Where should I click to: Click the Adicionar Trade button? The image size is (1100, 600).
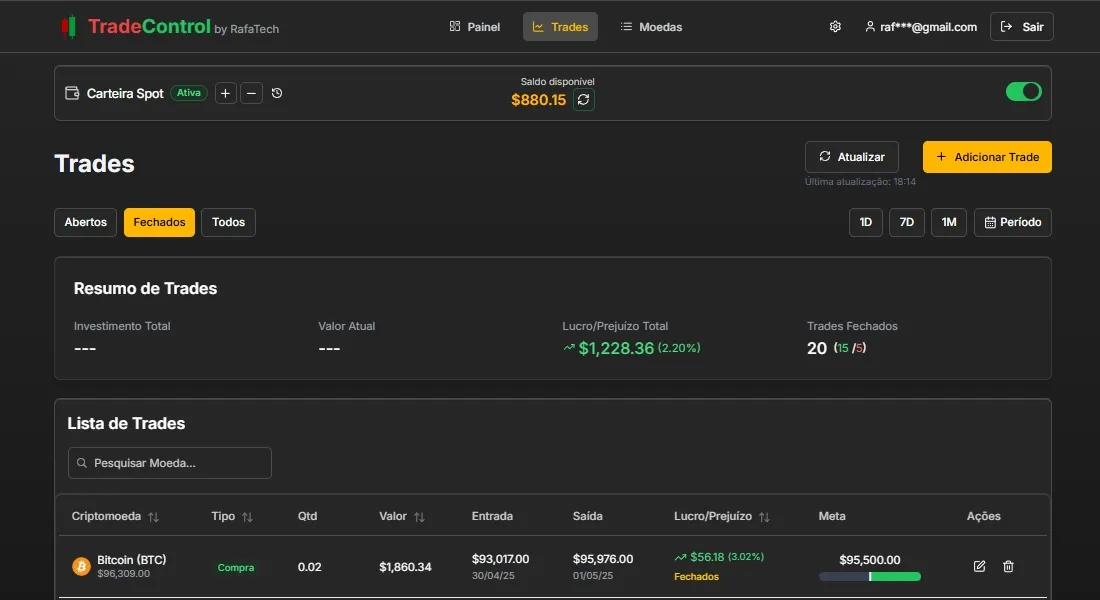click(x=987, y=157)
